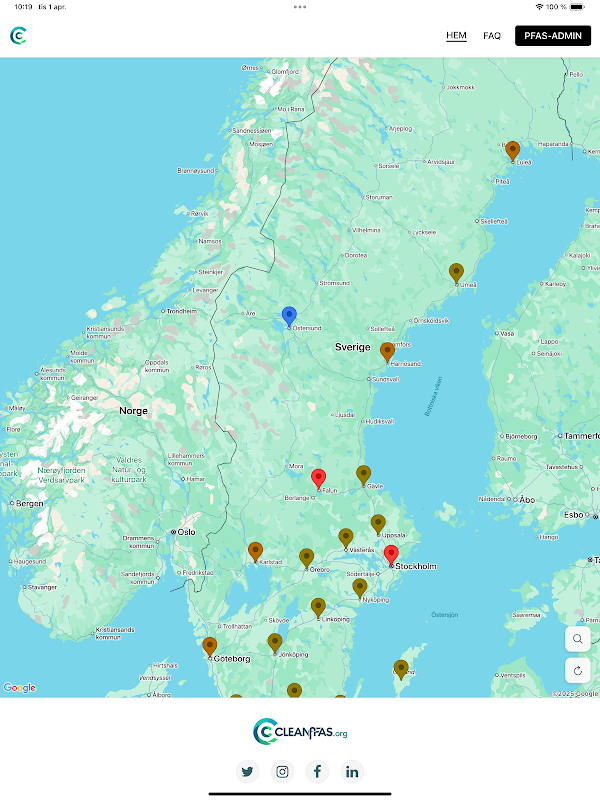Select the map pin at Uppsala
600x800 pixels.
(378, 525)
